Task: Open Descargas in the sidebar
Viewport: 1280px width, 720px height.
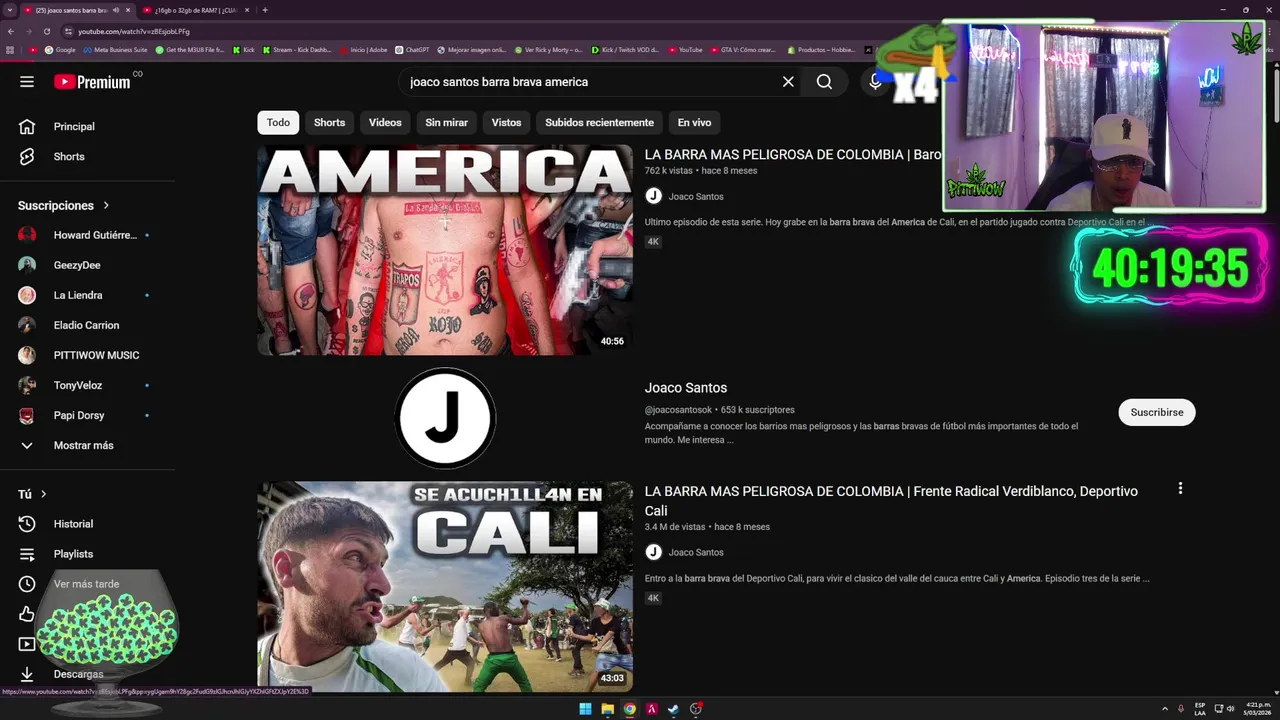Action: (x=78, y=674)
